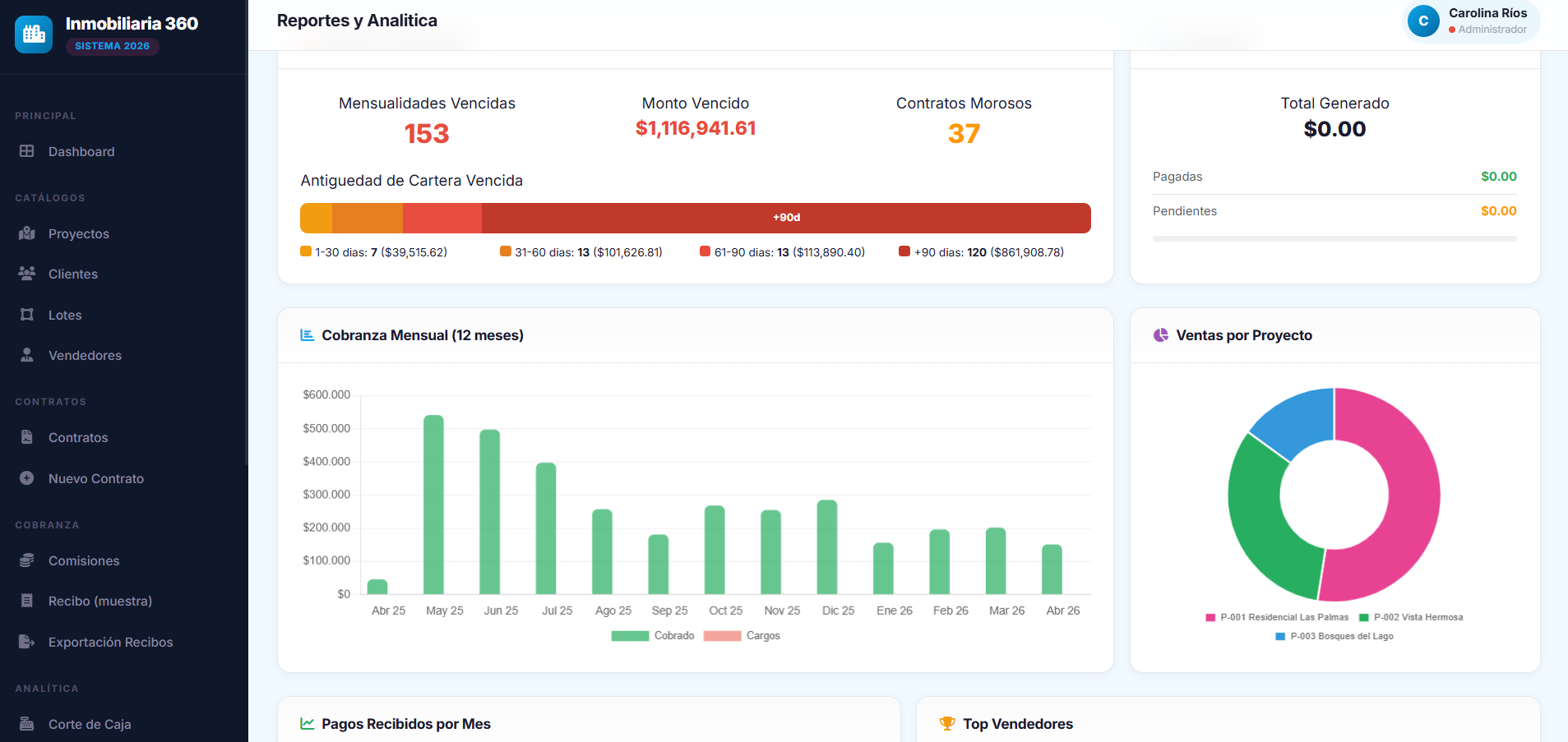
Task: Click the '1-30 dias: 7 ($39,515.62)' legend text
Action: [x=382, y=252]
